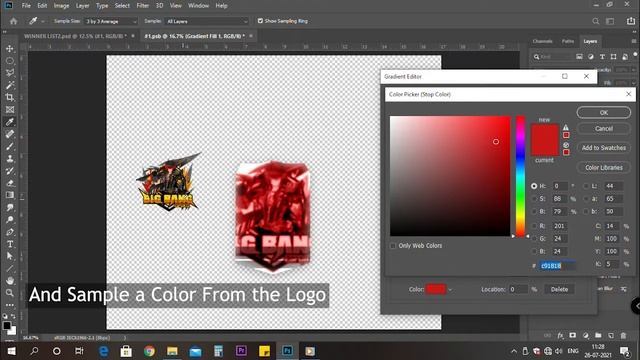640x360 pixels.
Task: Open the eyedropper tool preset dropdown arrow
Action: click(x=42, y=21)
